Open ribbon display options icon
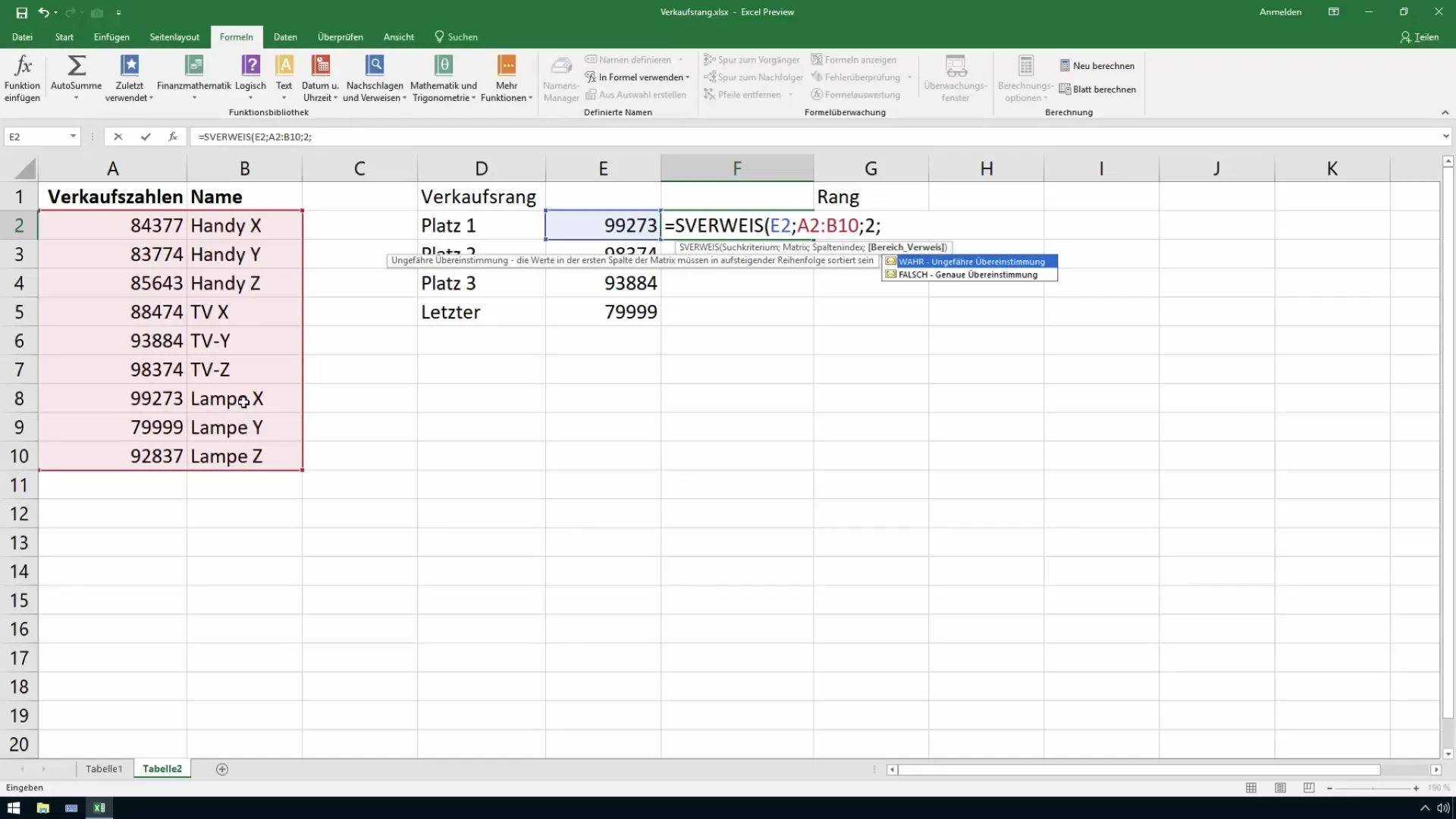Screen dimensions: 1456x819 [1334, 12]
